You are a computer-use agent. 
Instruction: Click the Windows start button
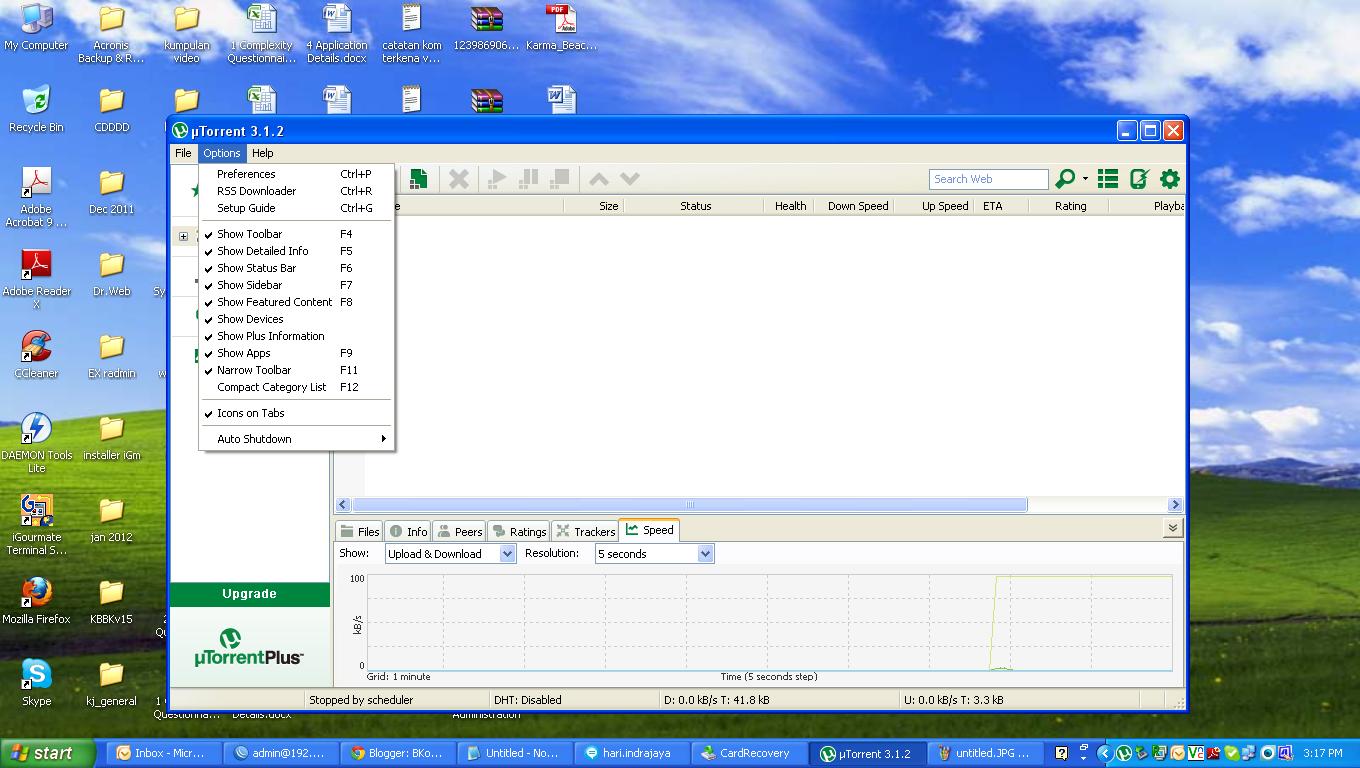pos(47,754)
